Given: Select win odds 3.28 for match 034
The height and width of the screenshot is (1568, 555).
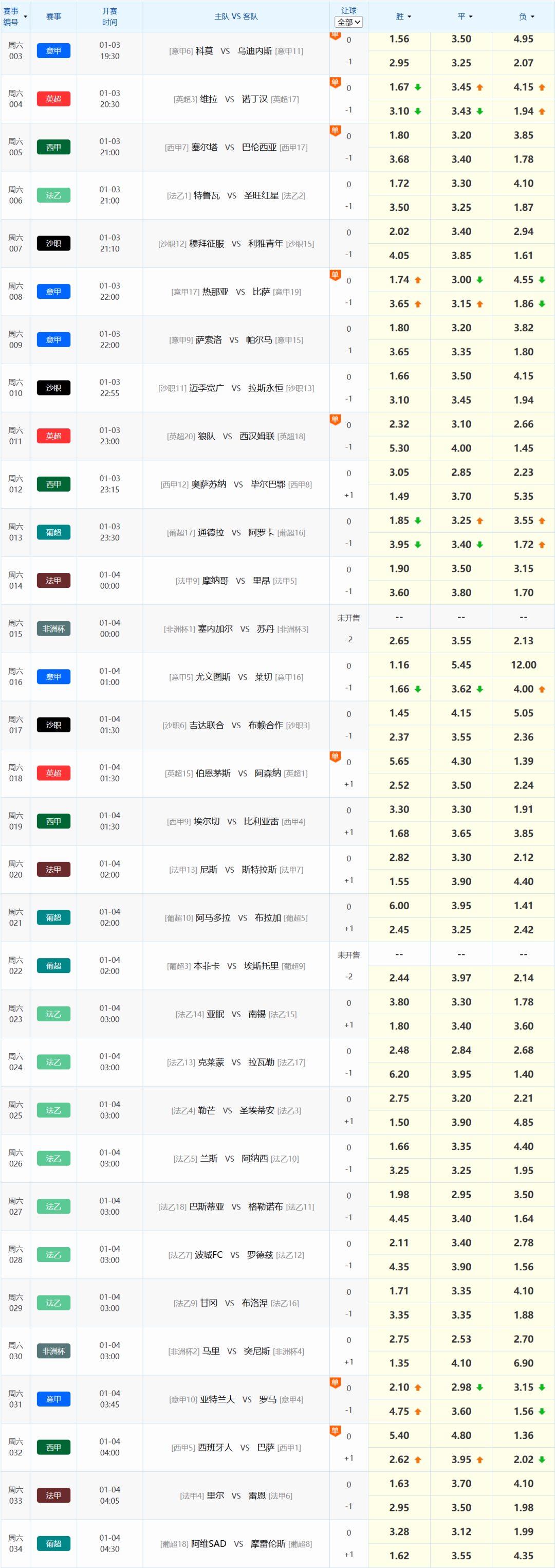Looking at the screenshot, I should pos(399,1531).
